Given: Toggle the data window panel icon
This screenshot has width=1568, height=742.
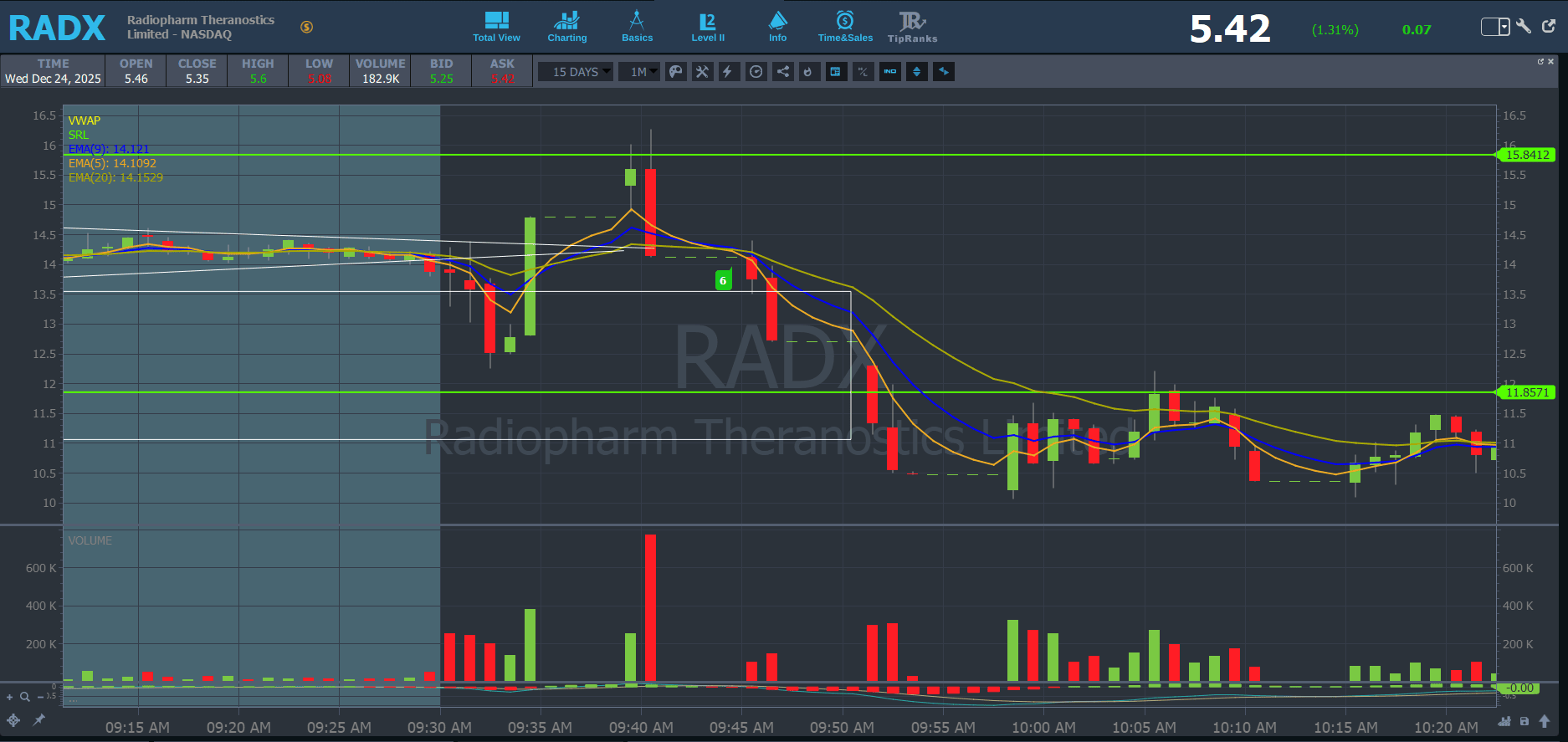Looking at the screenshot, I should click(835, 72).
